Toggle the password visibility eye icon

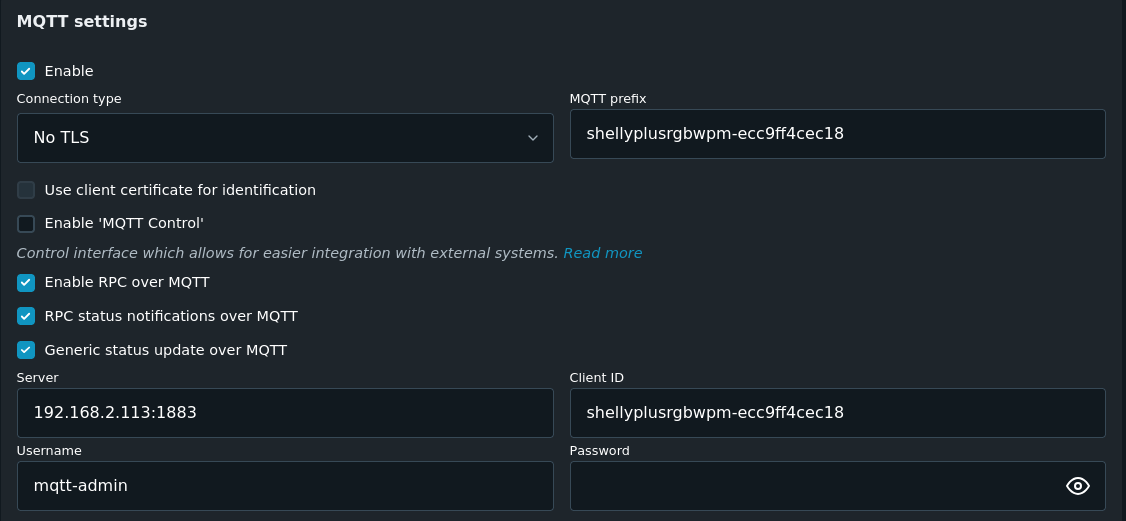point(1077,486)
